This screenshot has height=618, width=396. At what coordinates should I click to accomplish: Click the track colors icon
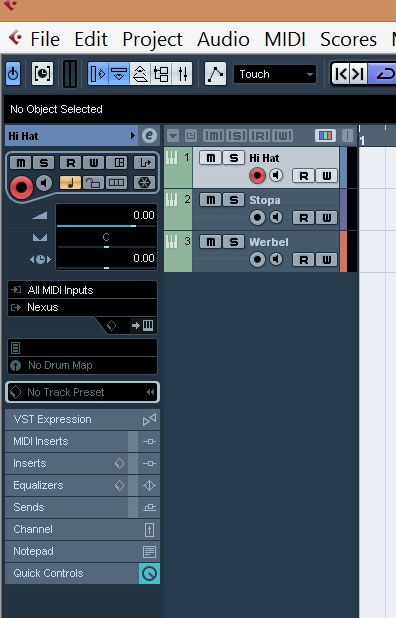coord(325,136)
